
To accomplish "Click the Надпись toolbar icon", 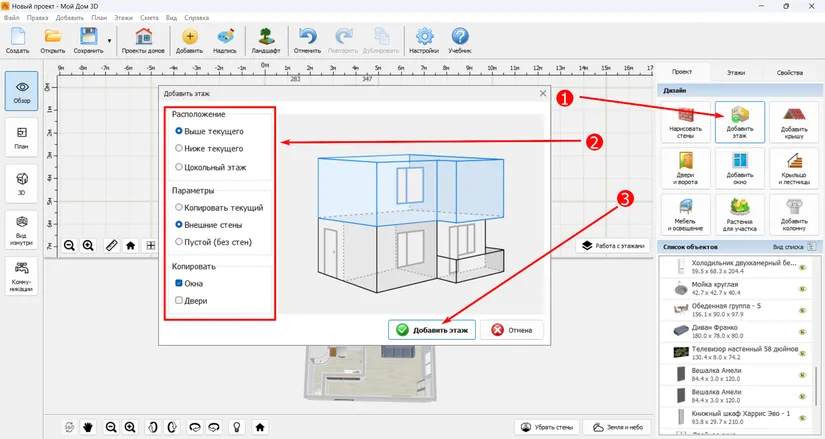I will (x=225, y=41).
